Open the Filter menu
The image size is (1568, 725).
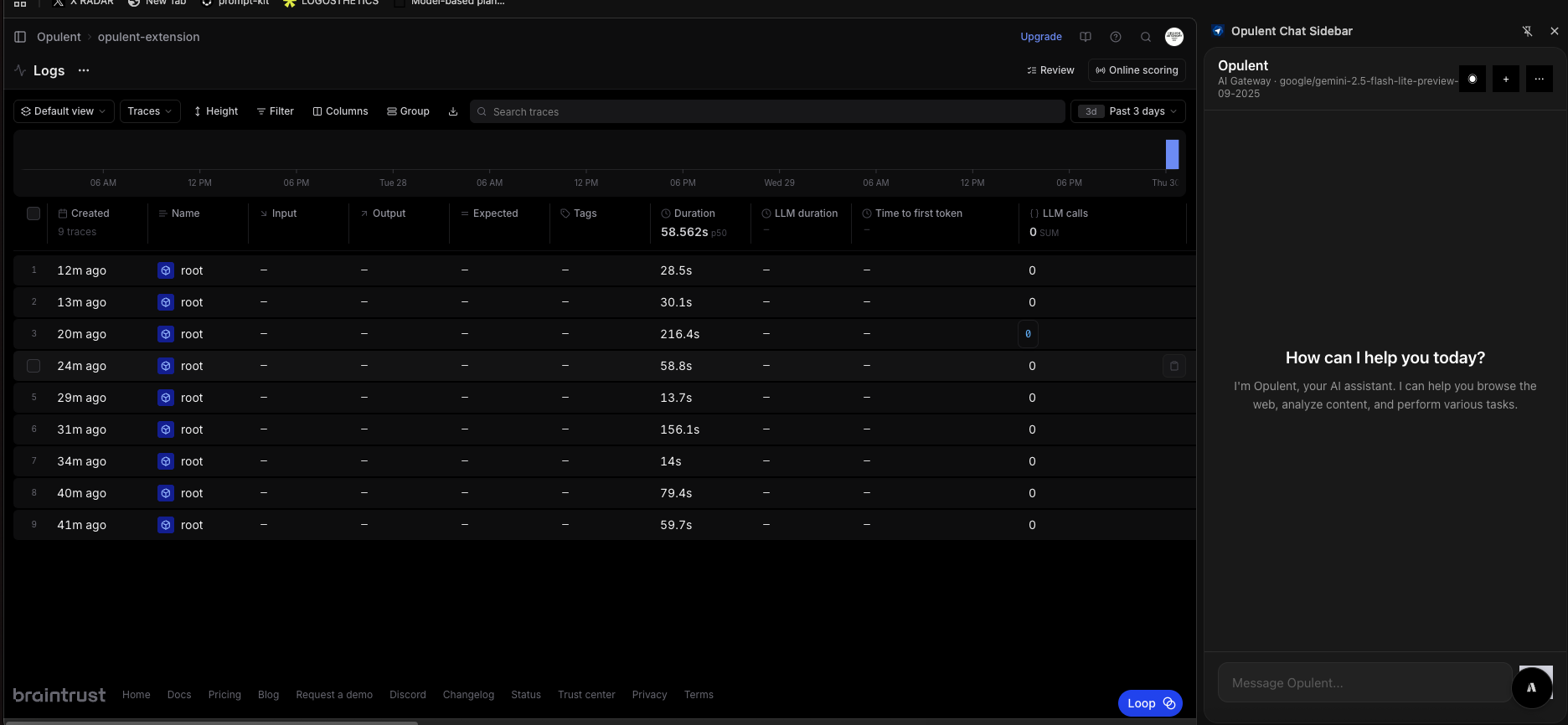pyautogui.click(x=276, y=111)
